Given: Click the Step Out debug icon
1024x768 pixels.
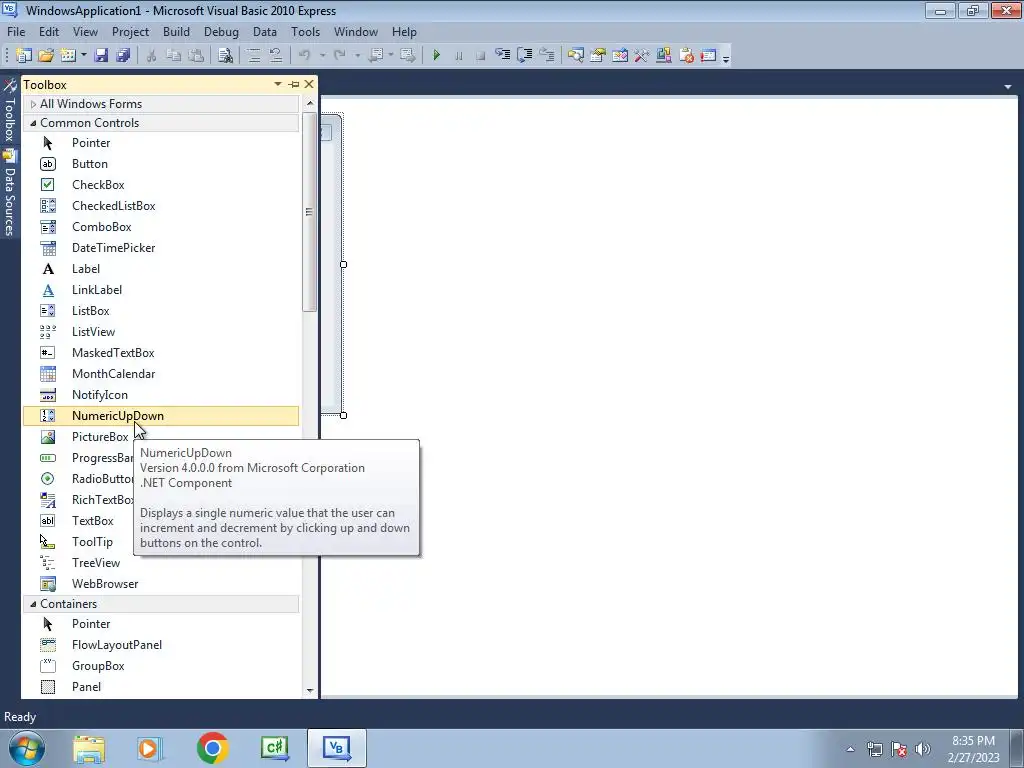Looking at the screenshot, I should click(x=547, y=56).
